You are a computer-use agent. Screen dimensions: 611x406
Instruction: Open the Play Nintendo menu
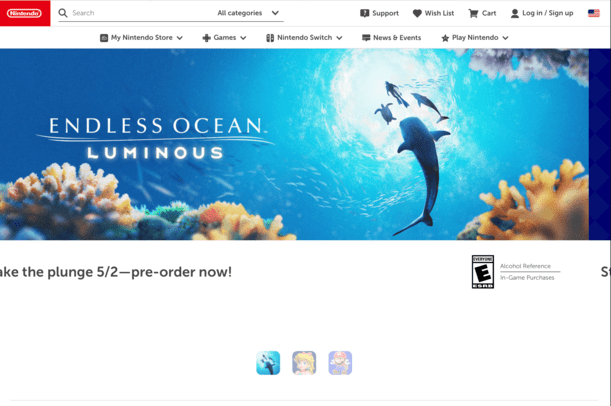[x=475, y=38]
